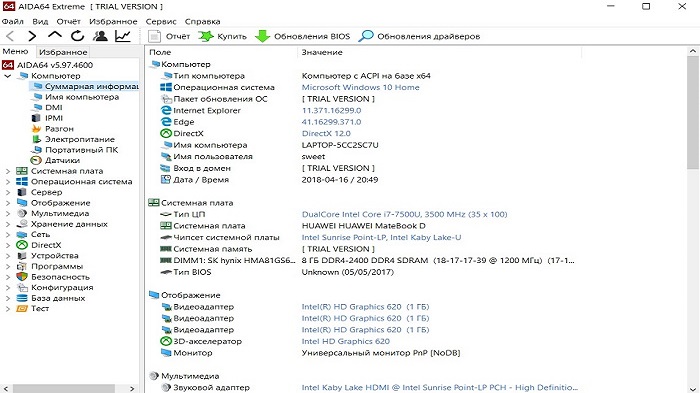Open report preferences with the user icon
The image size is (700, 393).
click(x=100, y=36)
